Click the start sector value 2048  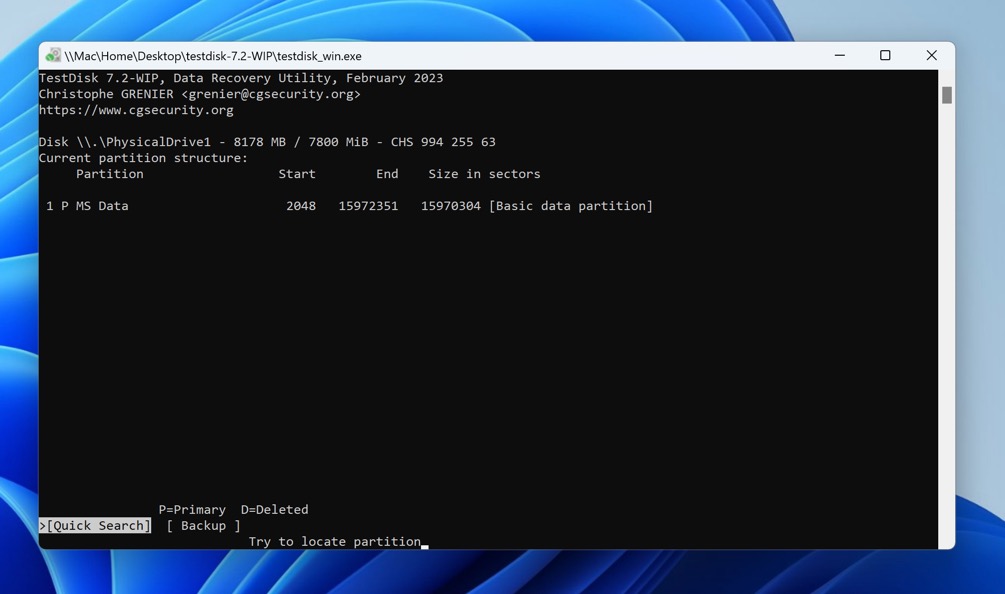click(x=301, y=206)
